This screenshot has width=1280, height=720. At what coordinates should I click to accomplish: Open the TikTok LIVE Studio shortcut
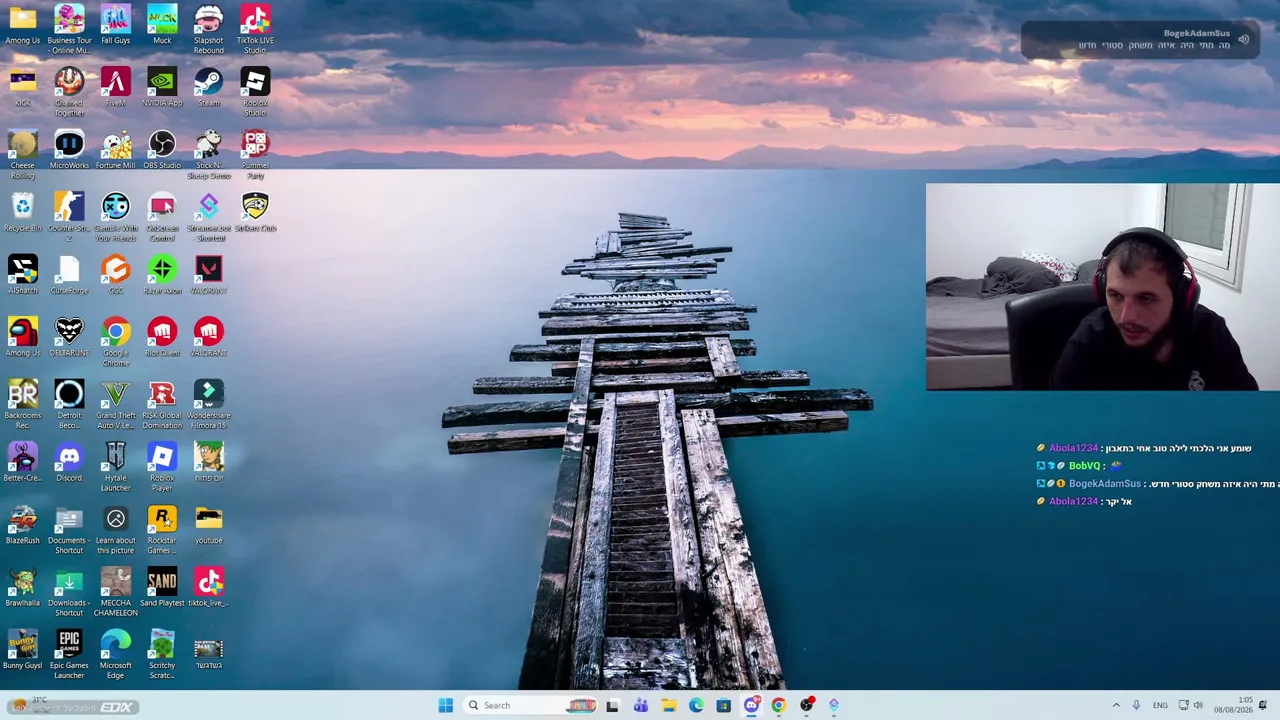coord(255,30)
